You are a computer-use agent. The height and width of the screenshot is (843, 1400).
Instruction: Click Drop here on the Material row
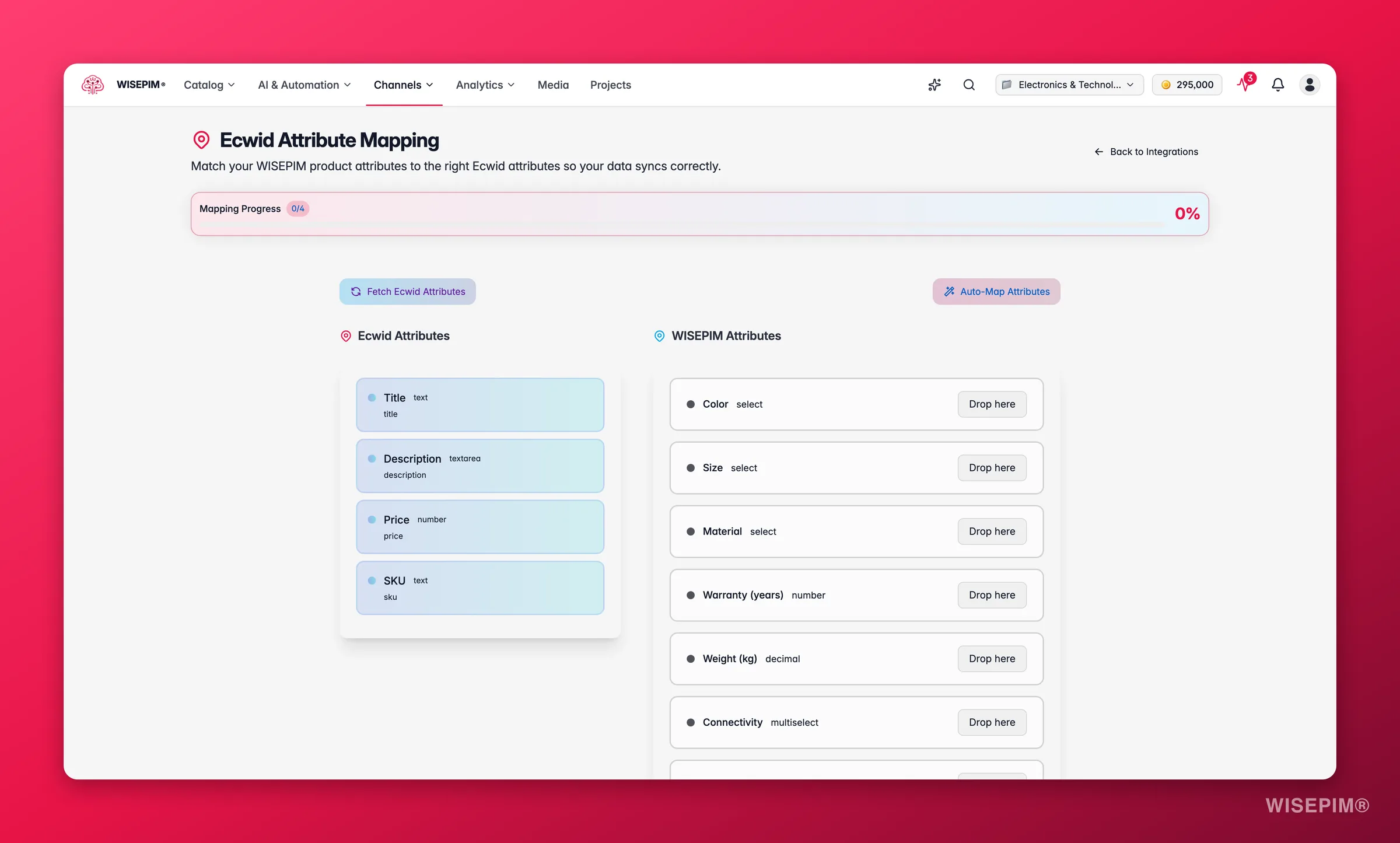tap(992, 531)
